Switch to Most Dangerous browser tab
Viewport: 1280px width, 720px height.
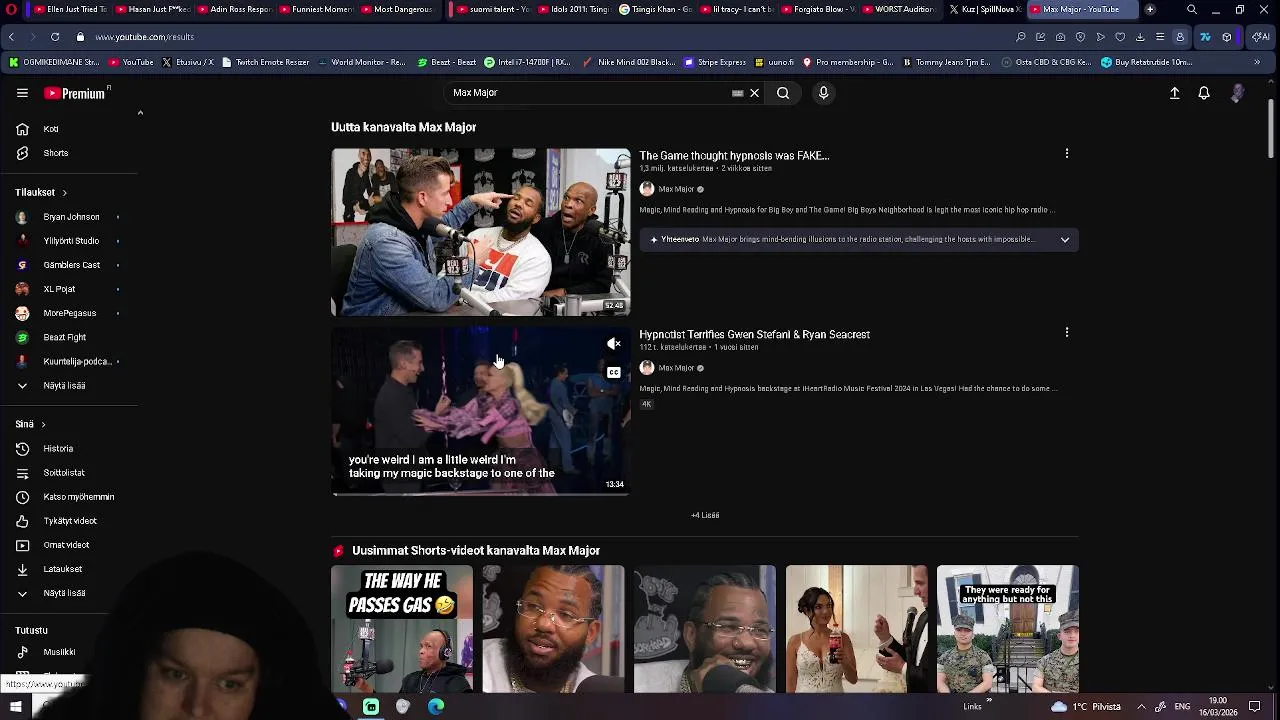click(398, 9)
